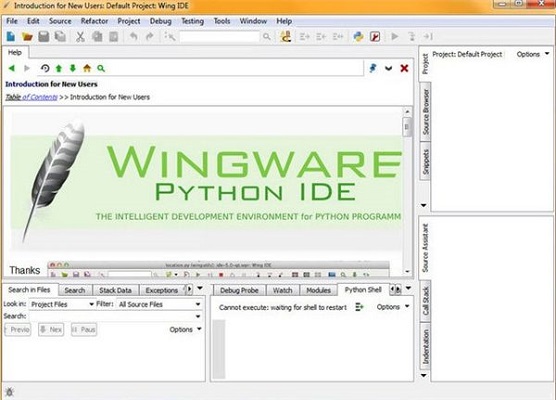This screenshot has width=556, height=400.
Task: Open the Window menu
Action: click(x=253, y=21)
